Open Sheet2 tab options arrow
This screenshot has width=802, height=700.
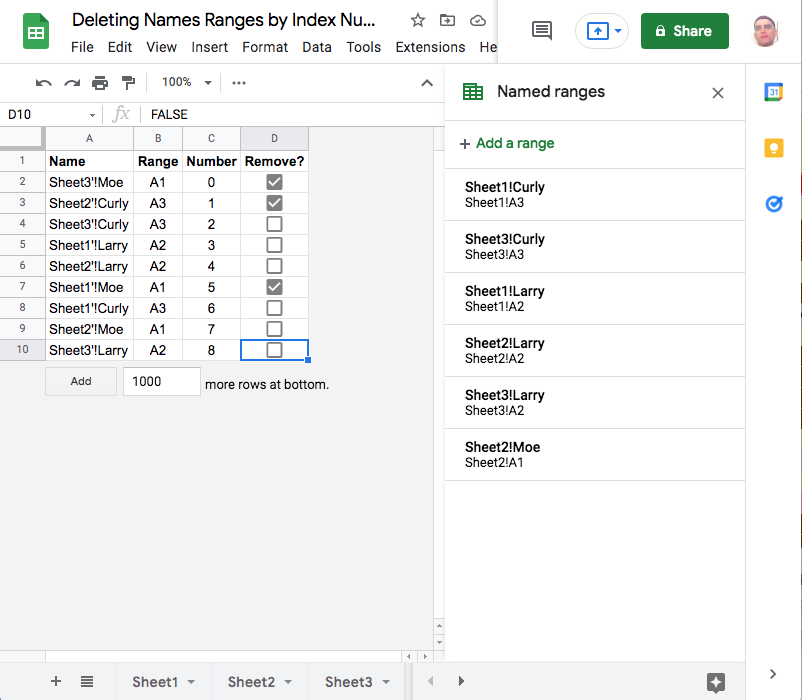pyautogui.click(x=288, y=682)
